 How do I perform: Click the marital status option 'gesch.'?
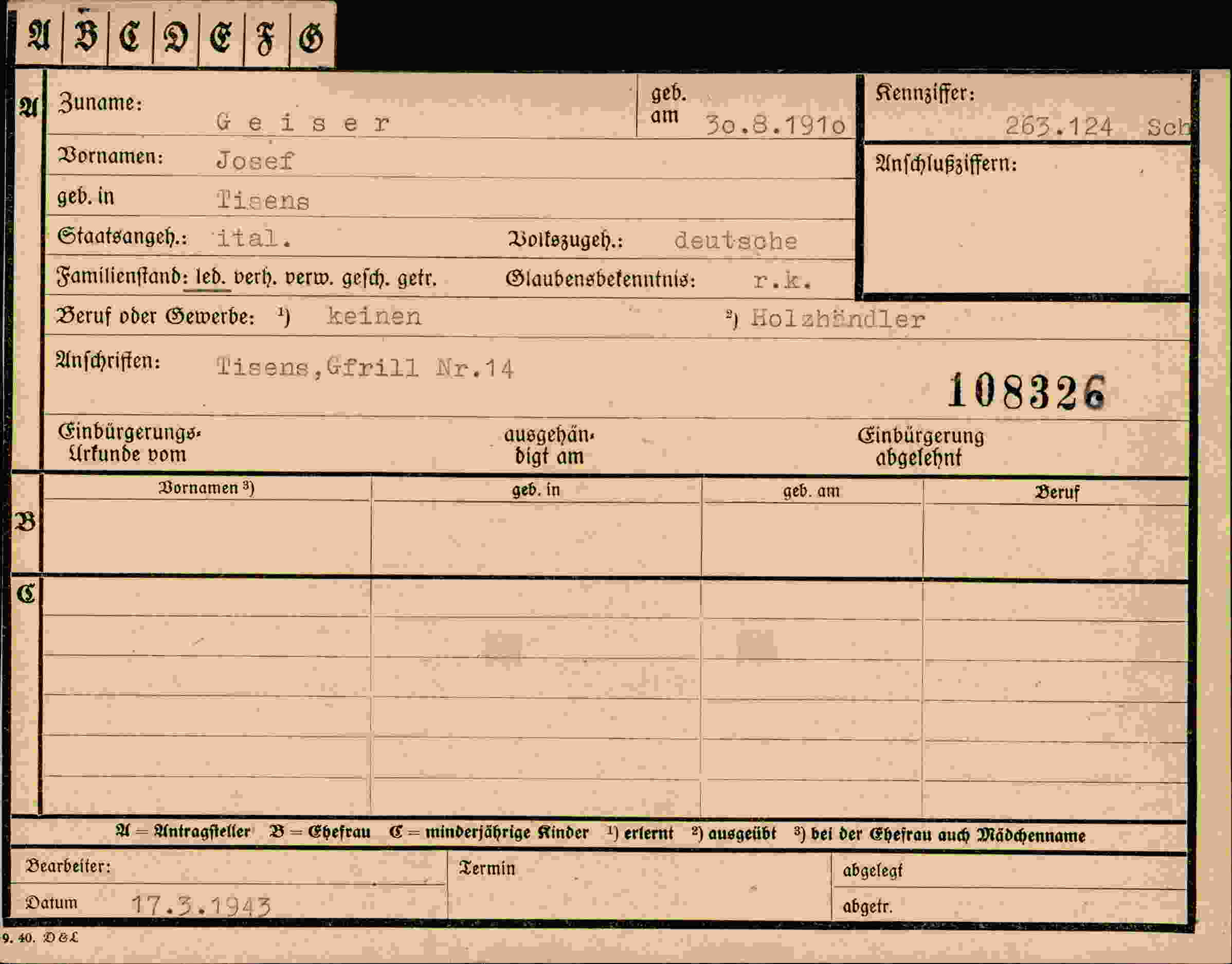pyautogui.click(x=366, y=279)
